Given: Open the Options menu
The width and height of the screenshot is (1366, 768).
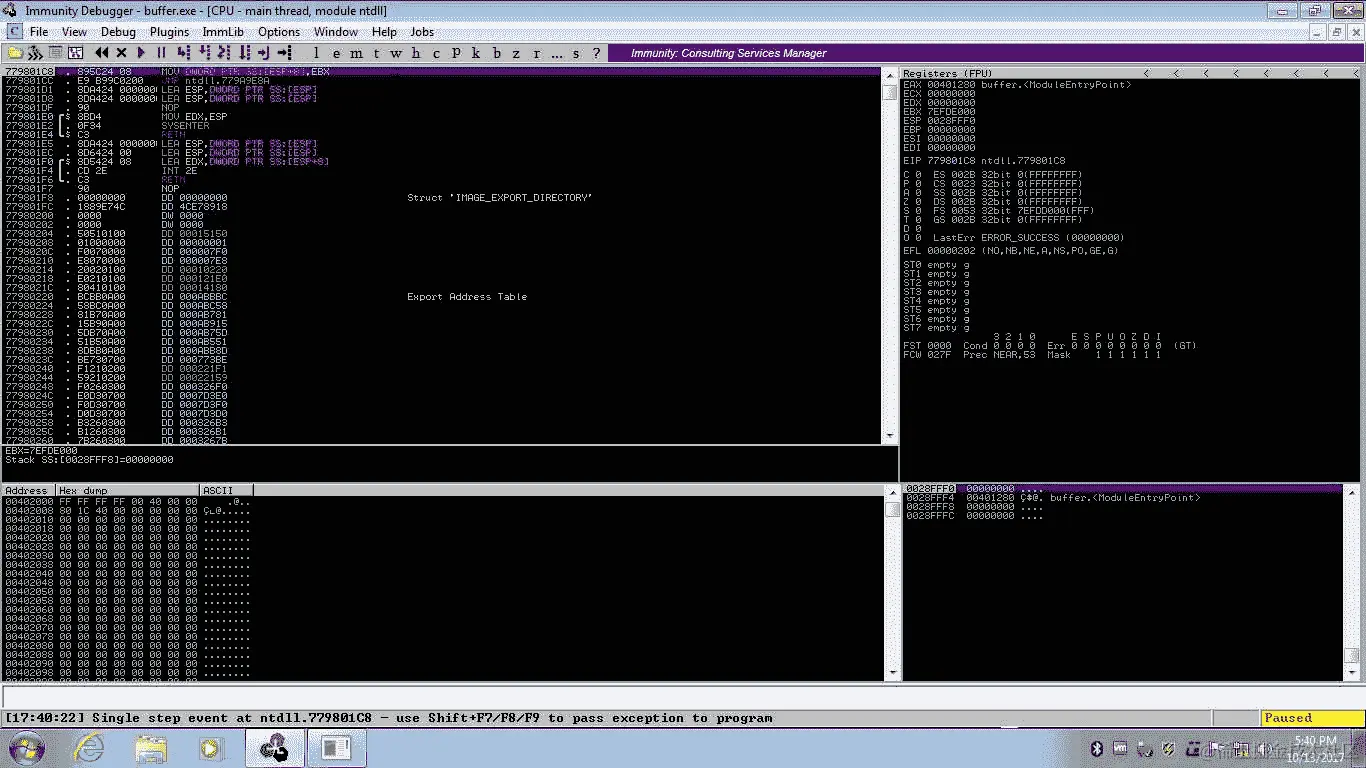Looking at the screenshot, I should click(279, 32).
